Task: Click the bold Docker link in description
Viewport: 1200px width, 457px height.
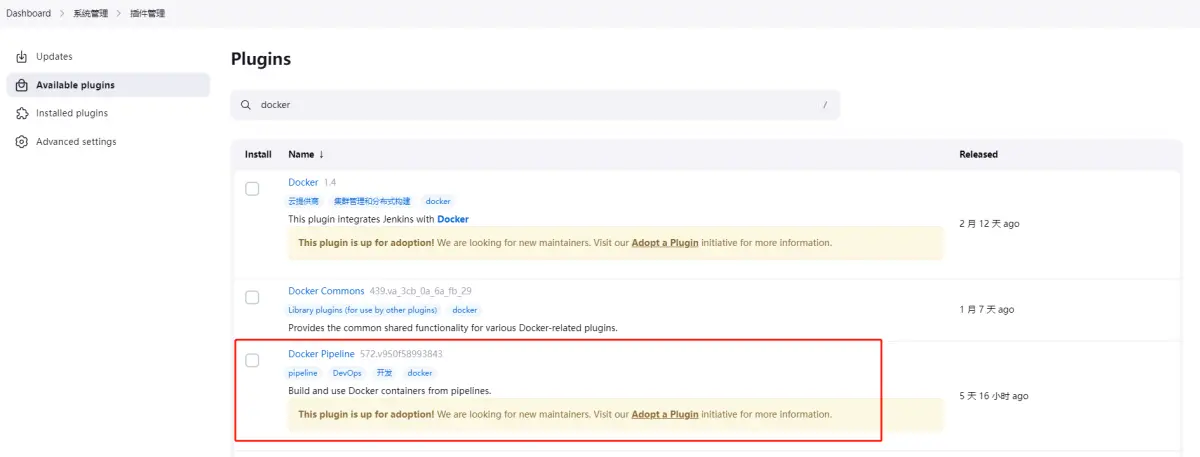Action: click(453, 219)
